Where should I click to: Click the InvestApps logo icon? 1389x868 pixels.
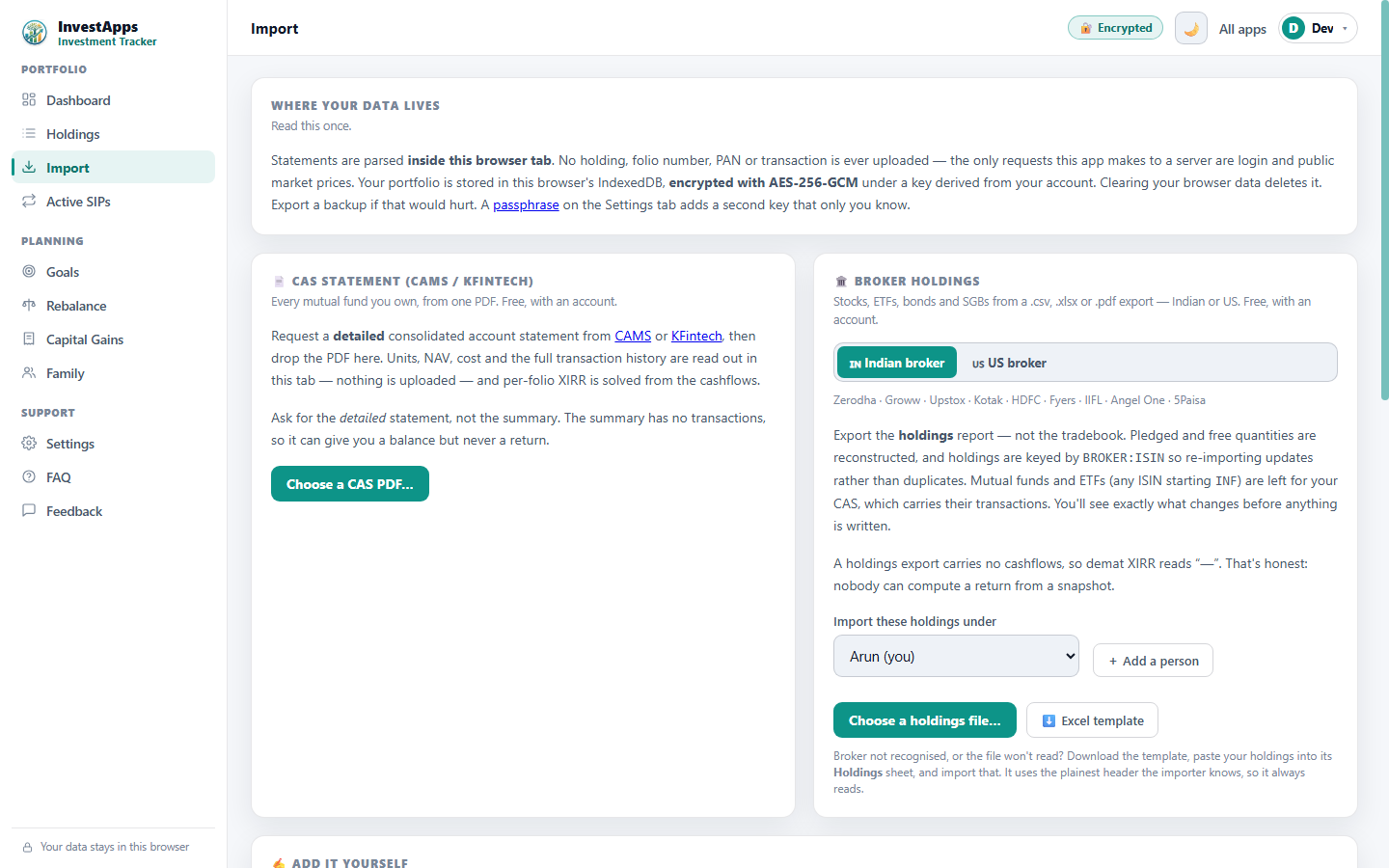(35, 33)
